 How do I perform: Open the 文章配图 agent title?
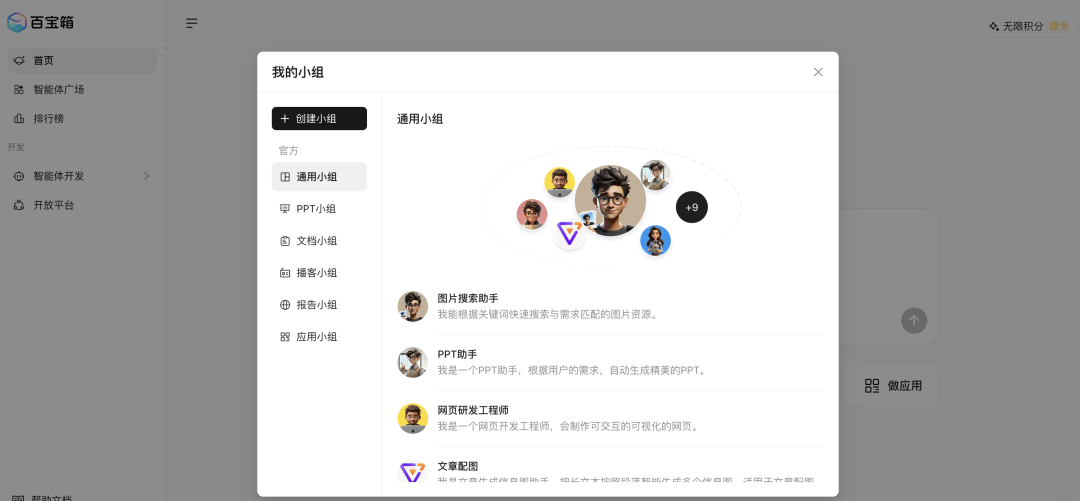click(457, 467)
